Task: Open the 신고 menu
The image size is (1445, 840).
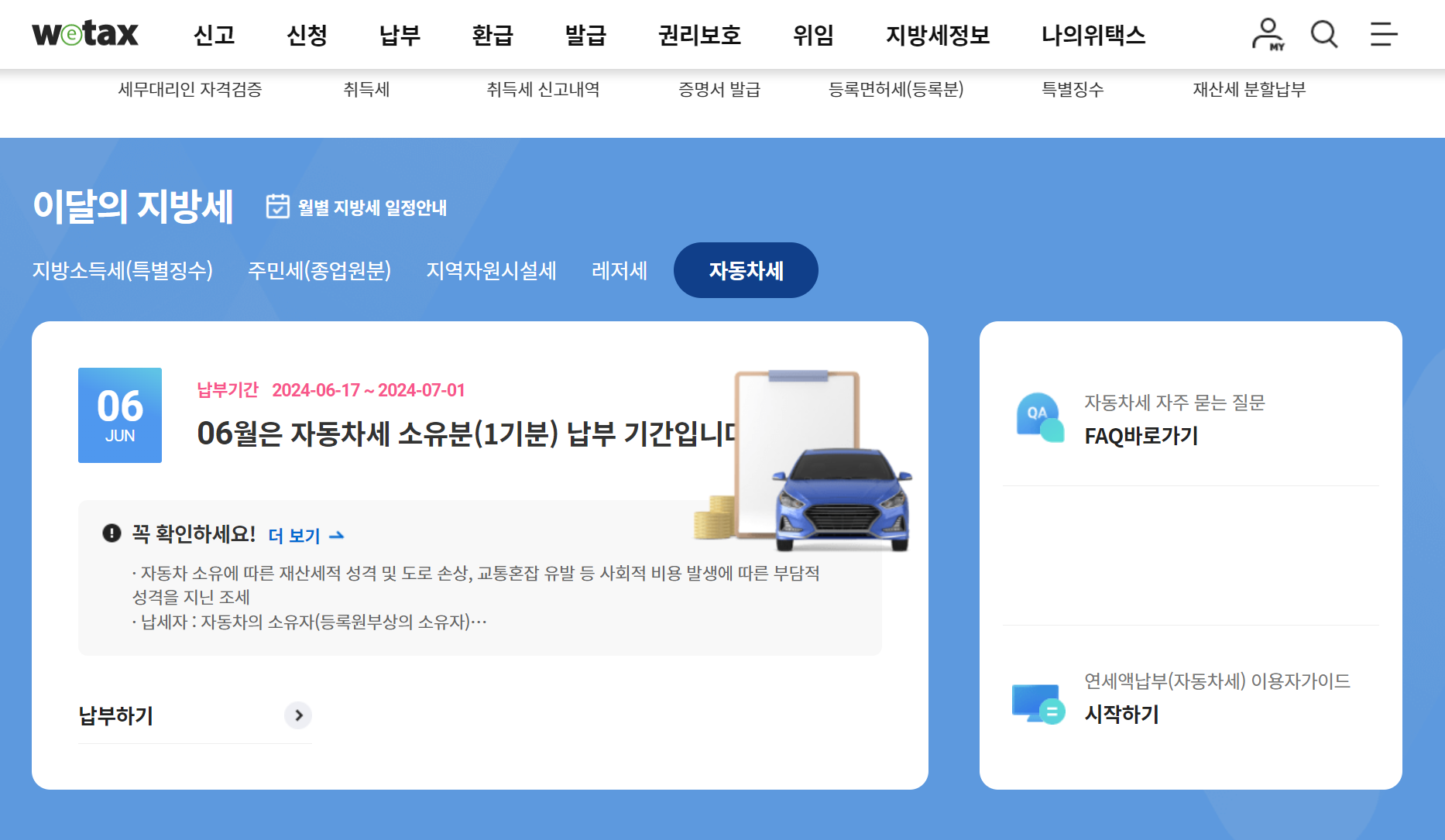Action: pyautogui.click(x=214, y=35)
